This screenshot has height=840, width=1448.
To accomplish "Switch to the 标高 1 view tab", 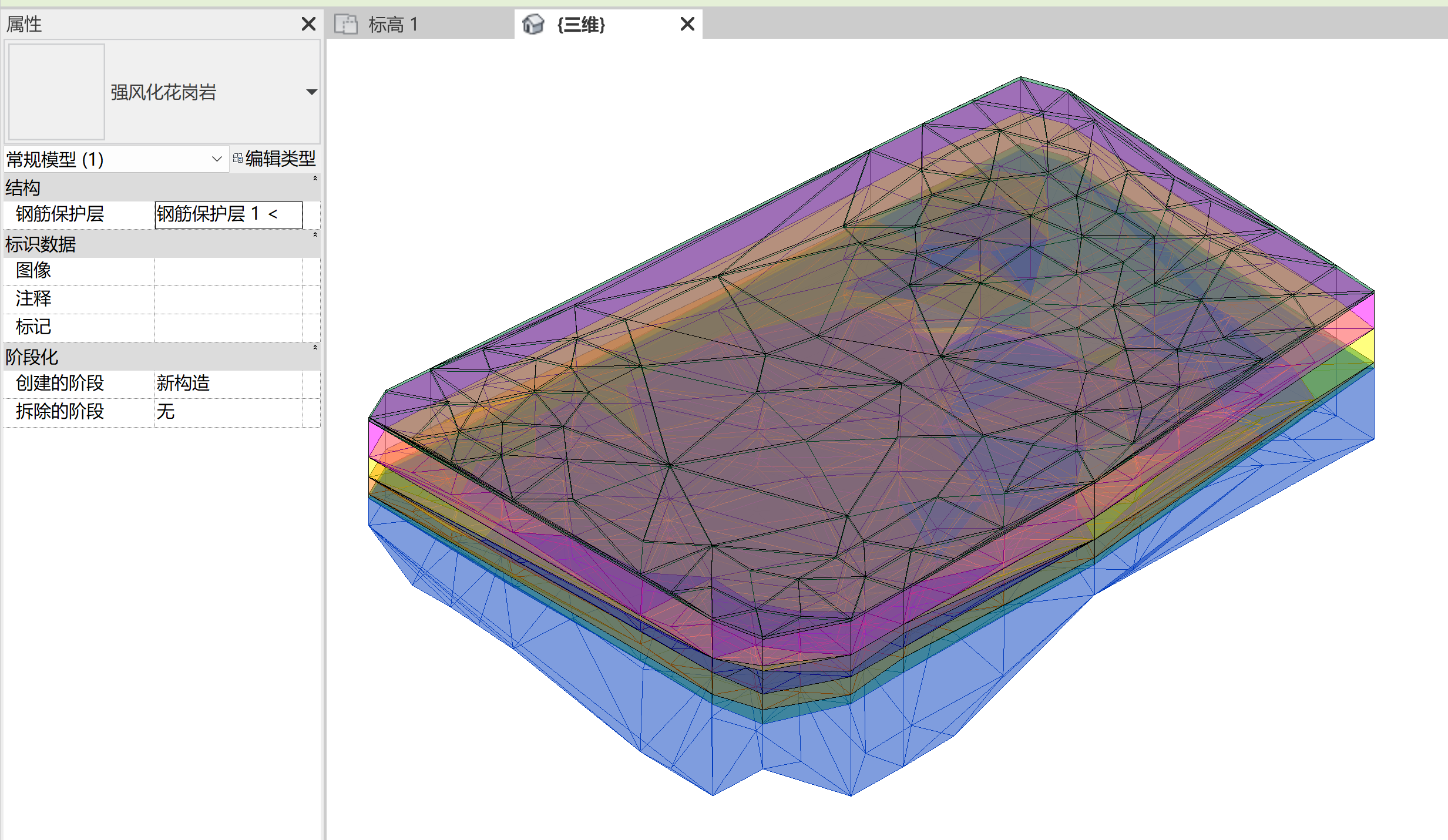I will (x=392, y=24).
